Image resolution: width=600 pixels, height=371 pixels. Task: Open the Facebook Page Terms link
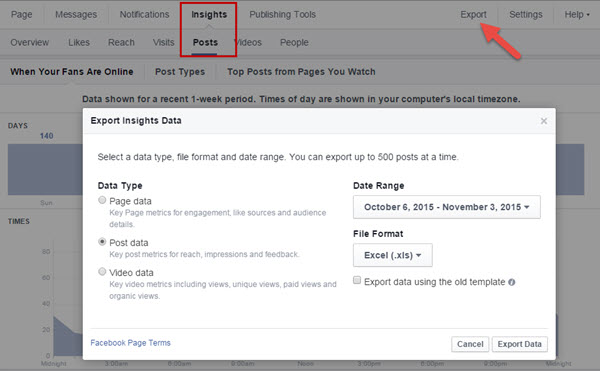tap(130, 343)
